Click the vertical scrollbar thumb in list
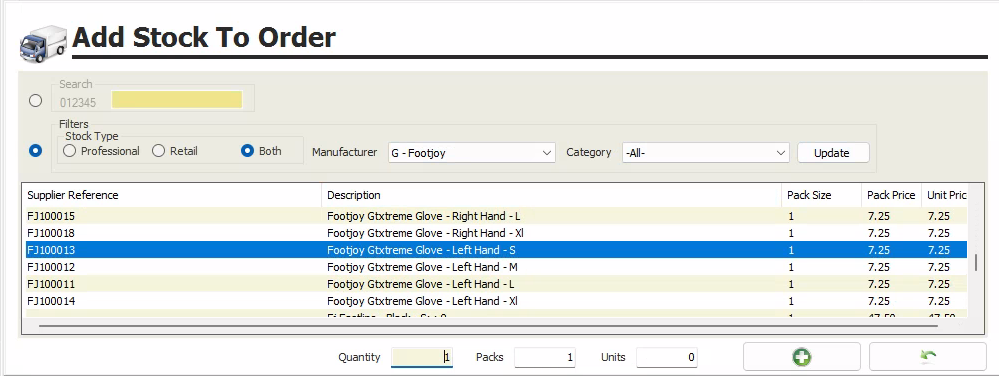The image size is (999, 376). pos(975,263)
